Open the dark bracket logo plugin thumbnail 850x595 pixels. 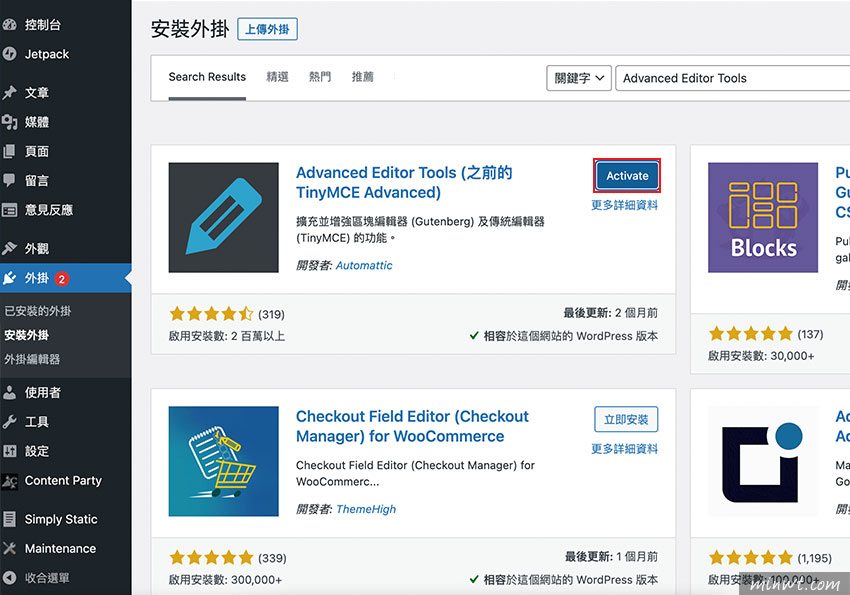click(763, 461)
